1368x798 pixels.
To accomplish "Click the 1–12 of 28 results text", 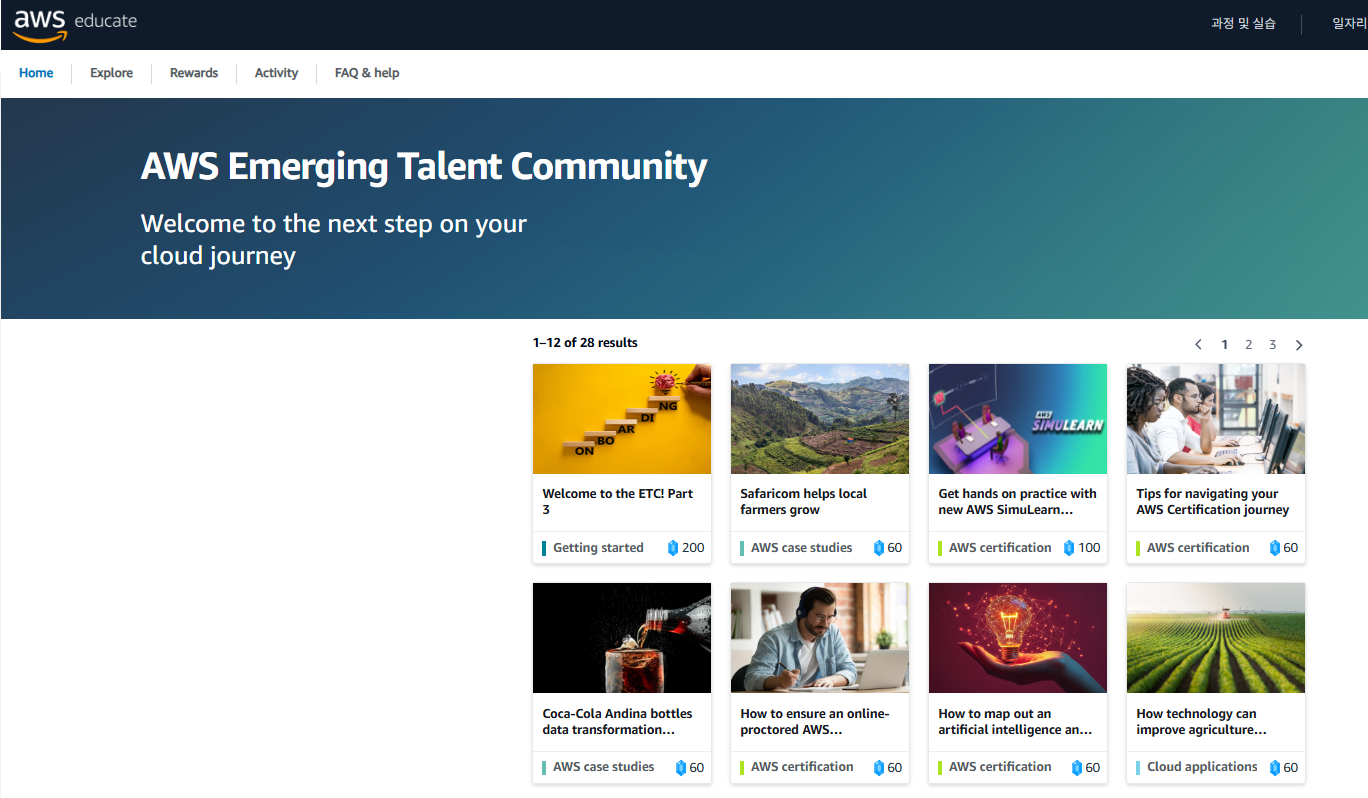I will coord(585,343).
